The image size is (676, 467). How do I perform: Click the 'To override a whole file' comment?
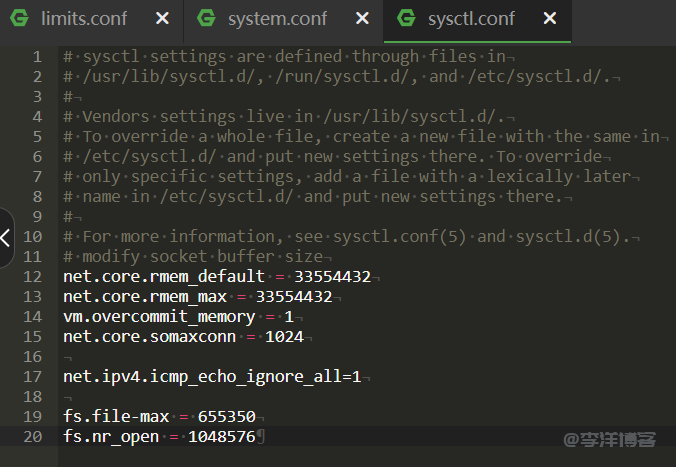[361, 137]
